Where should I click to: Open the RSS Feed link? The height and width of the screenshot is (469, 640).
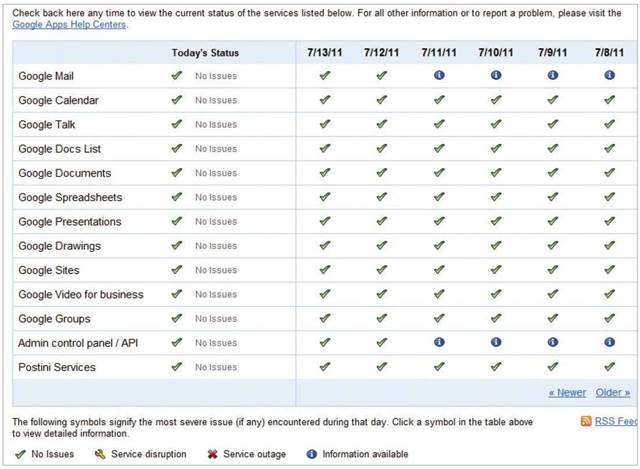pos(616,421)
